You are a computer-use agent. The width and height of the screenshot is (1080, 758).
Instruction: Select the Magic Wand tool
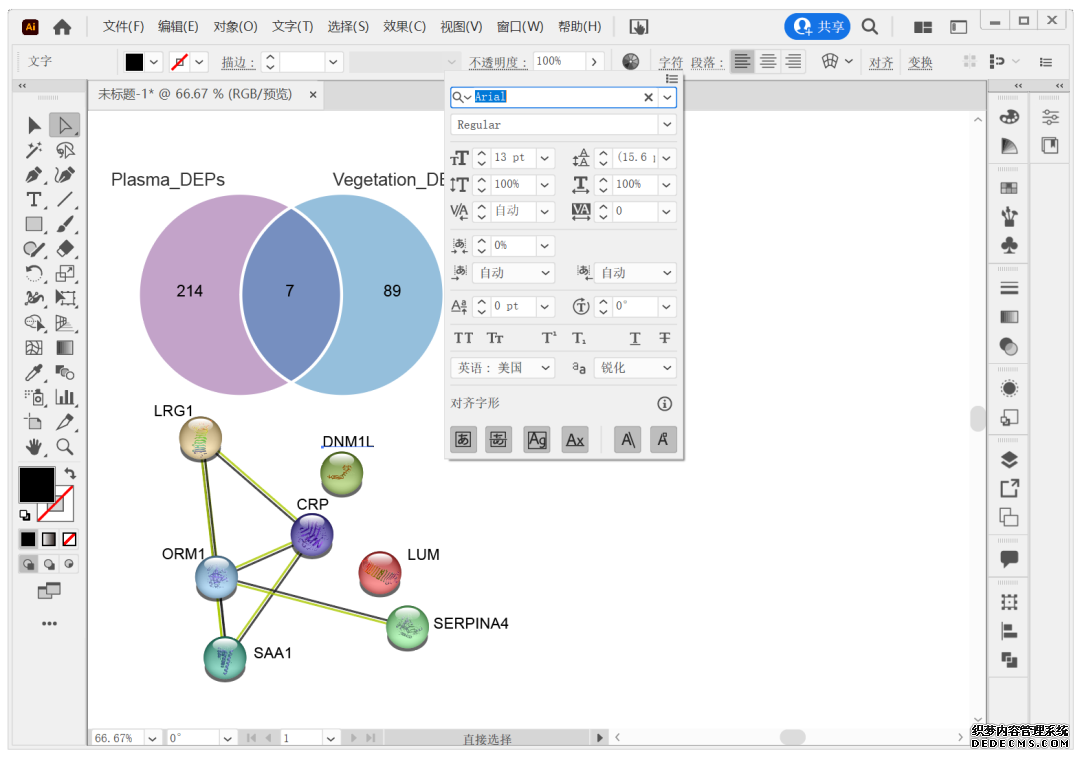[34, 150]
